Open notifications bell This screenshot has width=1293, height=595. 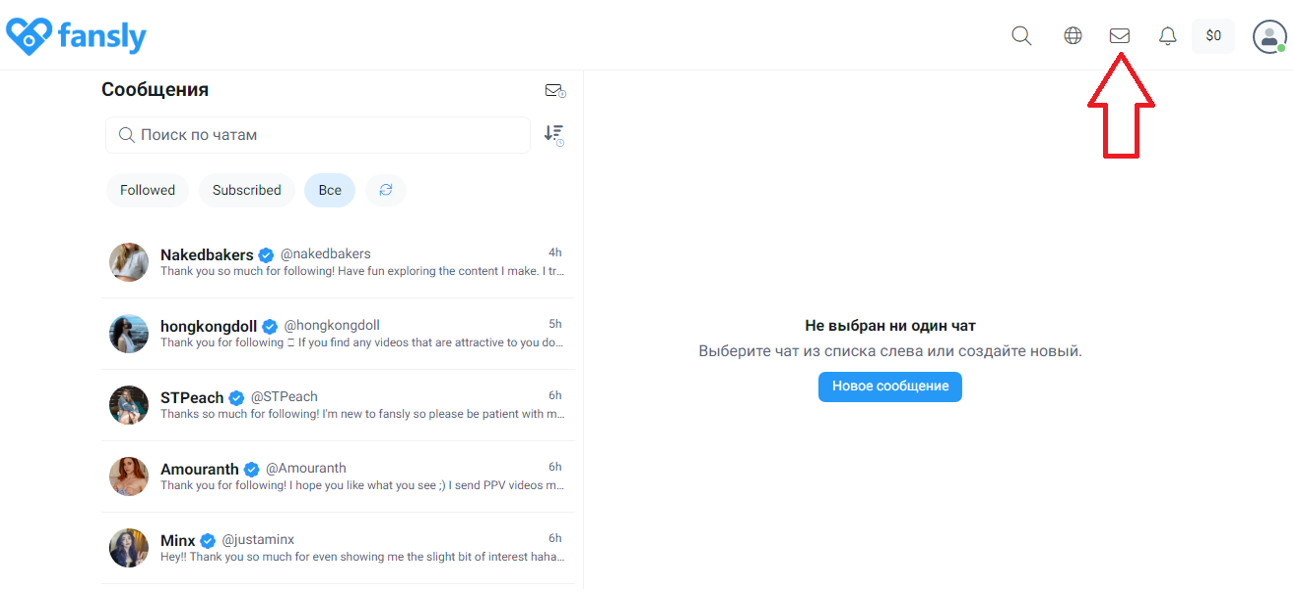pos(1167,36)
